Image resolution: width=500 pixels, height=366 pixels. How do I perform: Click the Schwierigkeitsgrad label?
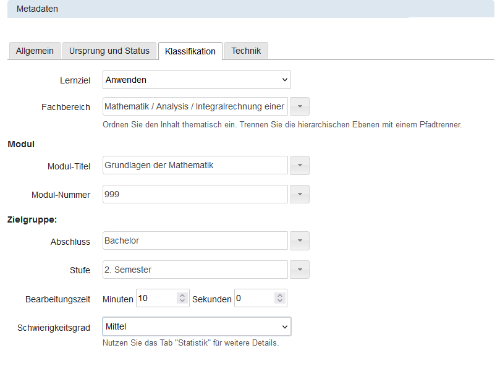54,328
